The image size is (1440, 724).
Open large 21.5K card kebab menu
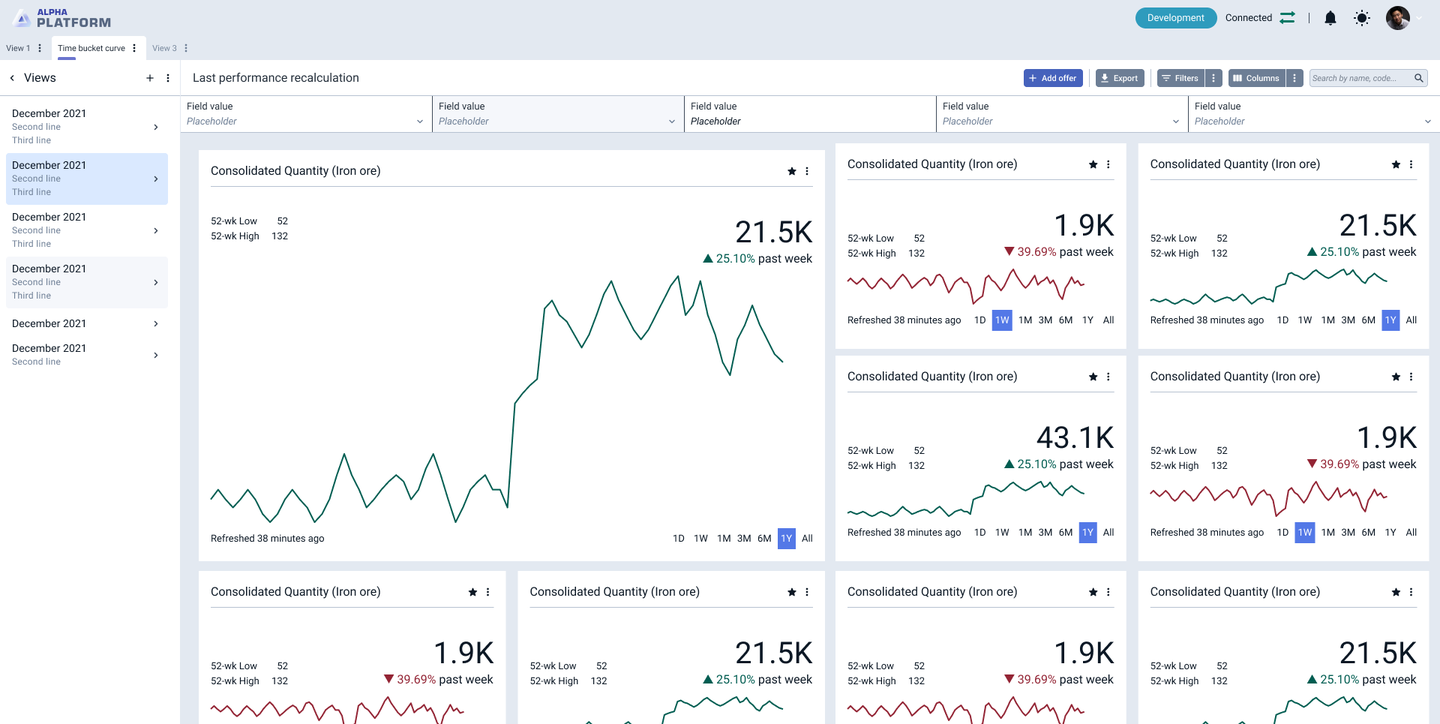click(807, 171)
